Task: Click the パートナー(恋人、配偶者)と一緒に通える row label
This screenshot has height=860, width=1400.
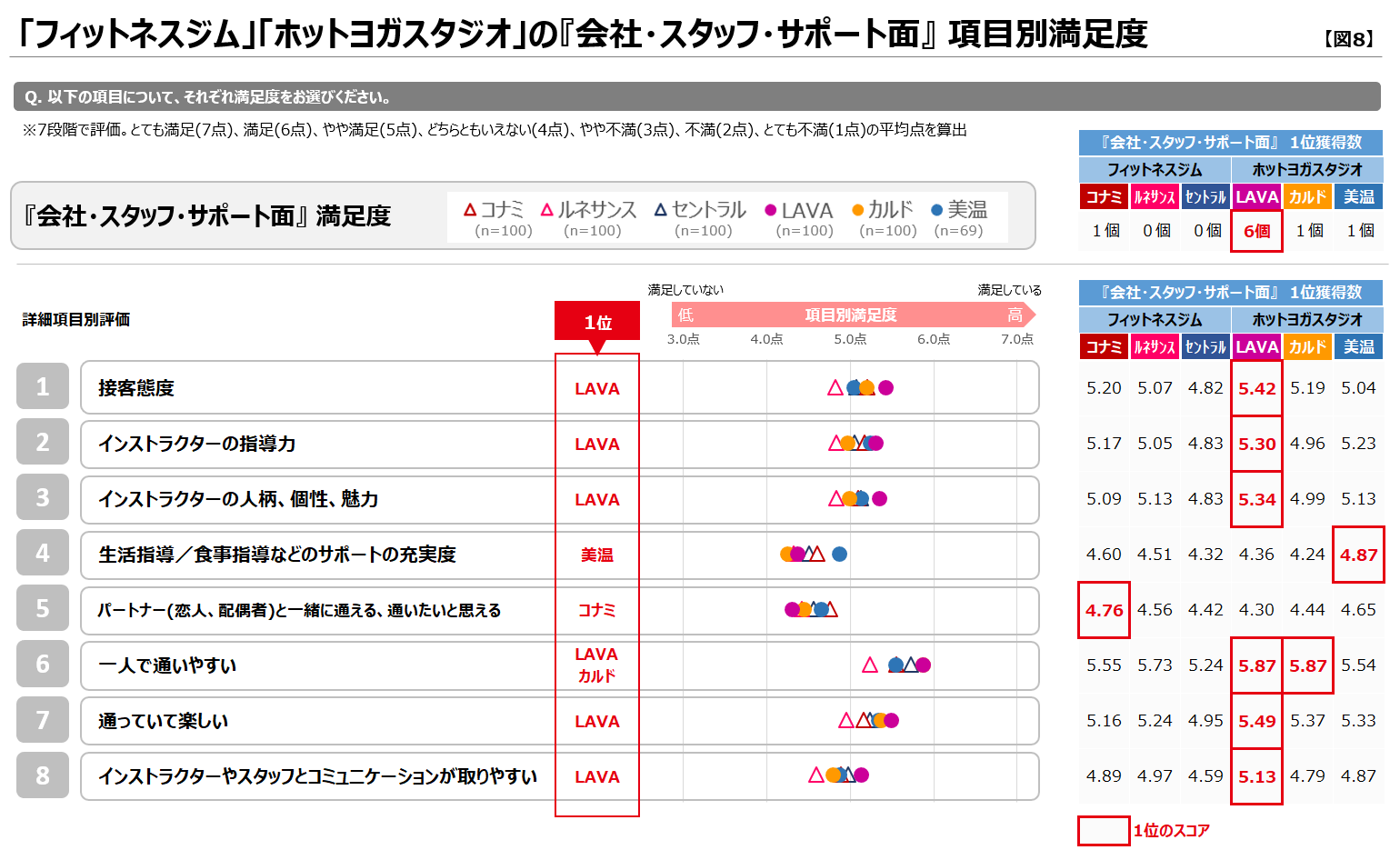Action: [300, 610]
